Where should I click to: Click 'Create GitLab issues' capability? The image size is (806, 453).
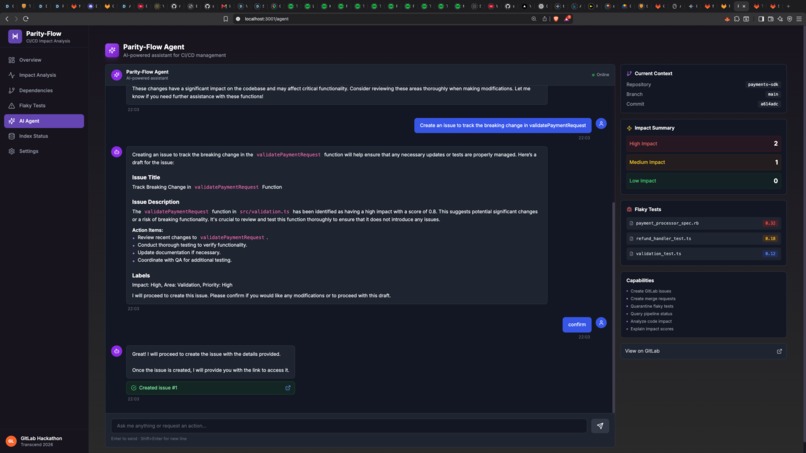click(651, 291)
